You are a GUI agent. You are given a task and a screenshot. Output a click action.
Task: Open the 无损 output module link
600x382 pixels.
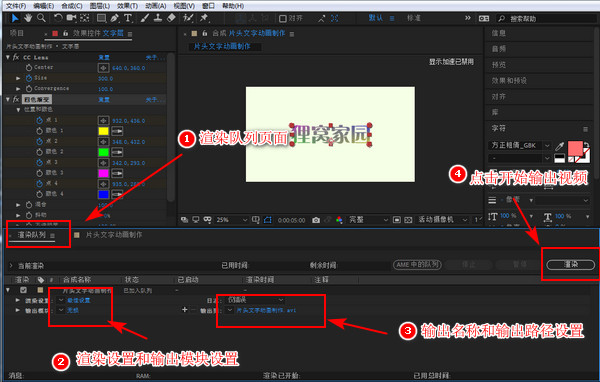tap(73, 310)
